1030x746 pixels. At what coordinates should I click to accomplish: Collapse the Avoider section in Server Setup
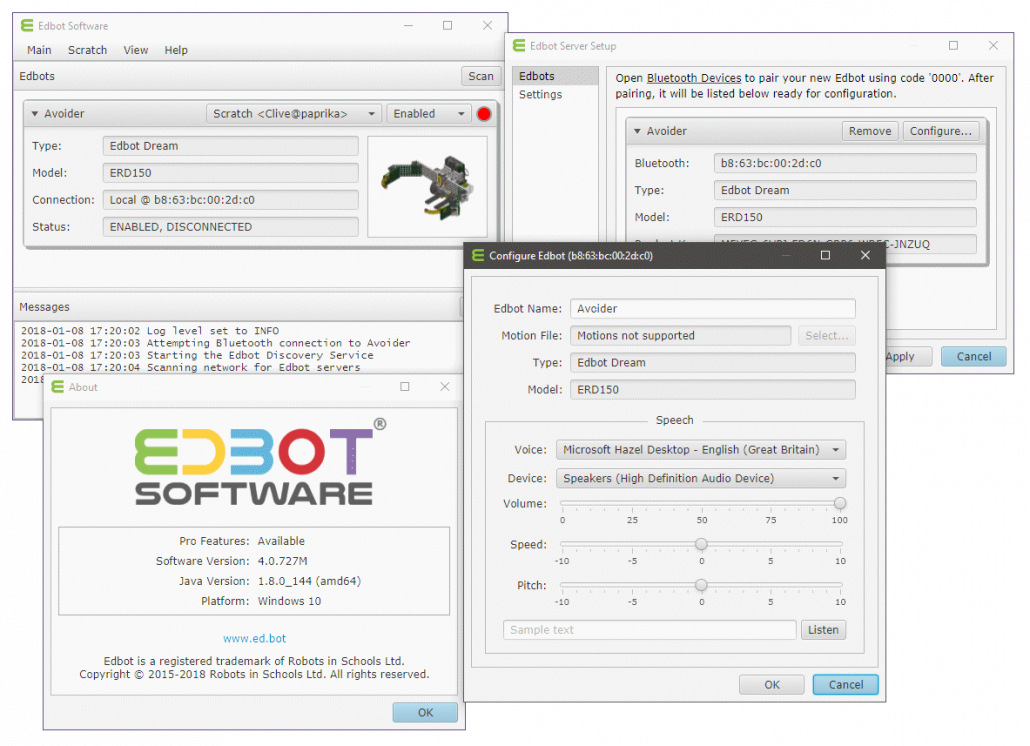coord(637,131)
